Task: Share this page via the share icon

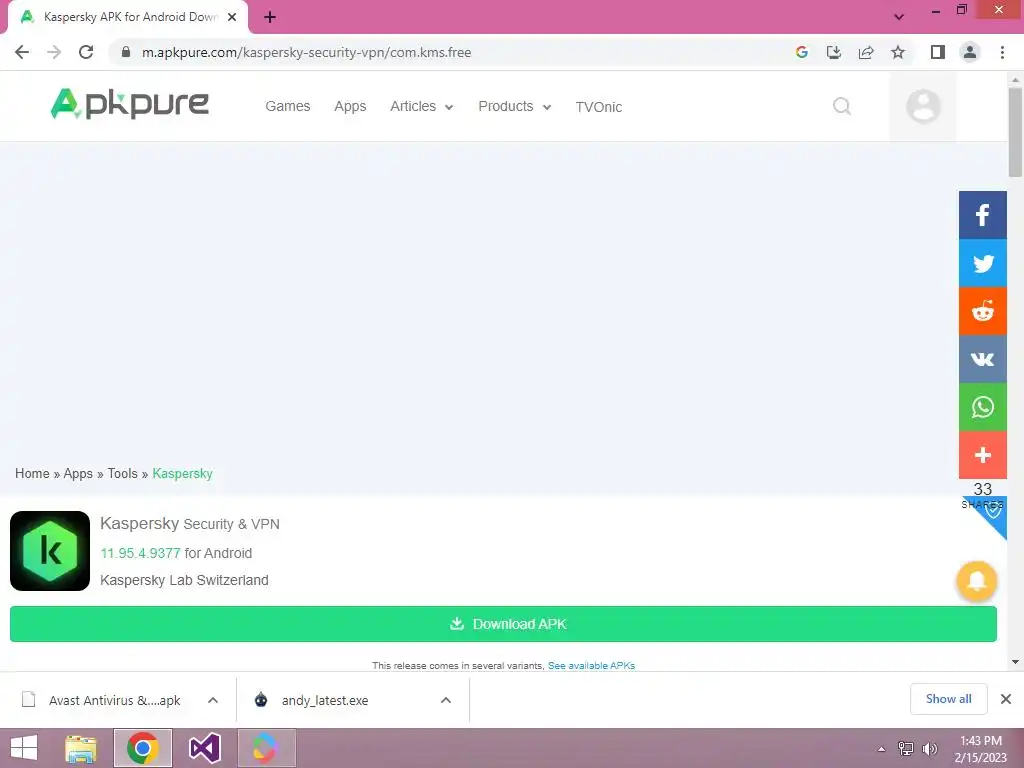Action: (866, 52)
